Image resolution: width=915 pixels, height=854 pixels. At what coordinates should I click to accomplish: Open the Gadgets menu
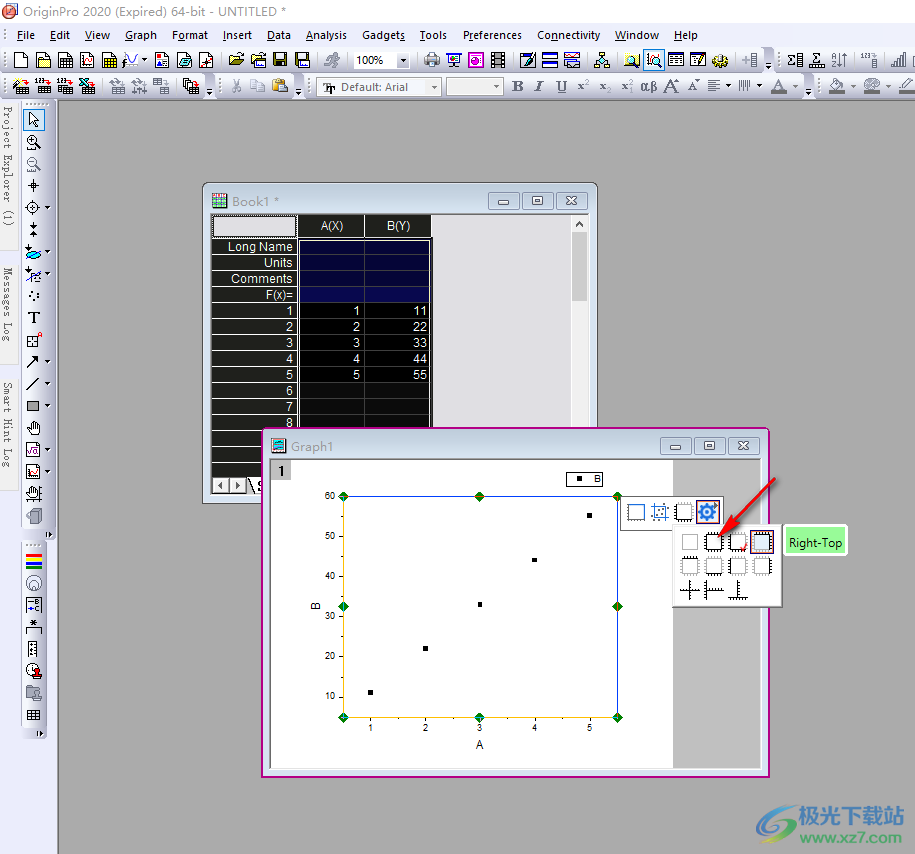pos(383,35)
